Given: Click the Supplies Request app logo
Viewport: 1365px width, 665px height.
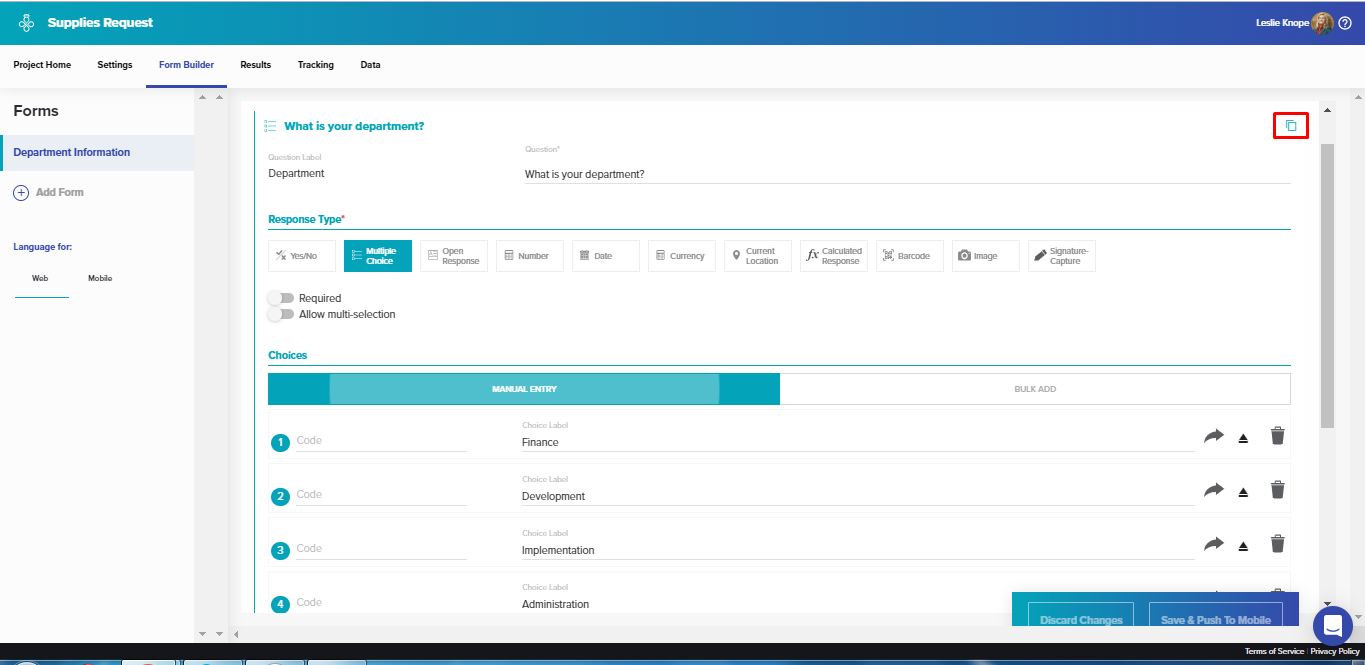Looking at the screenshot, I should tap(26, 22).
